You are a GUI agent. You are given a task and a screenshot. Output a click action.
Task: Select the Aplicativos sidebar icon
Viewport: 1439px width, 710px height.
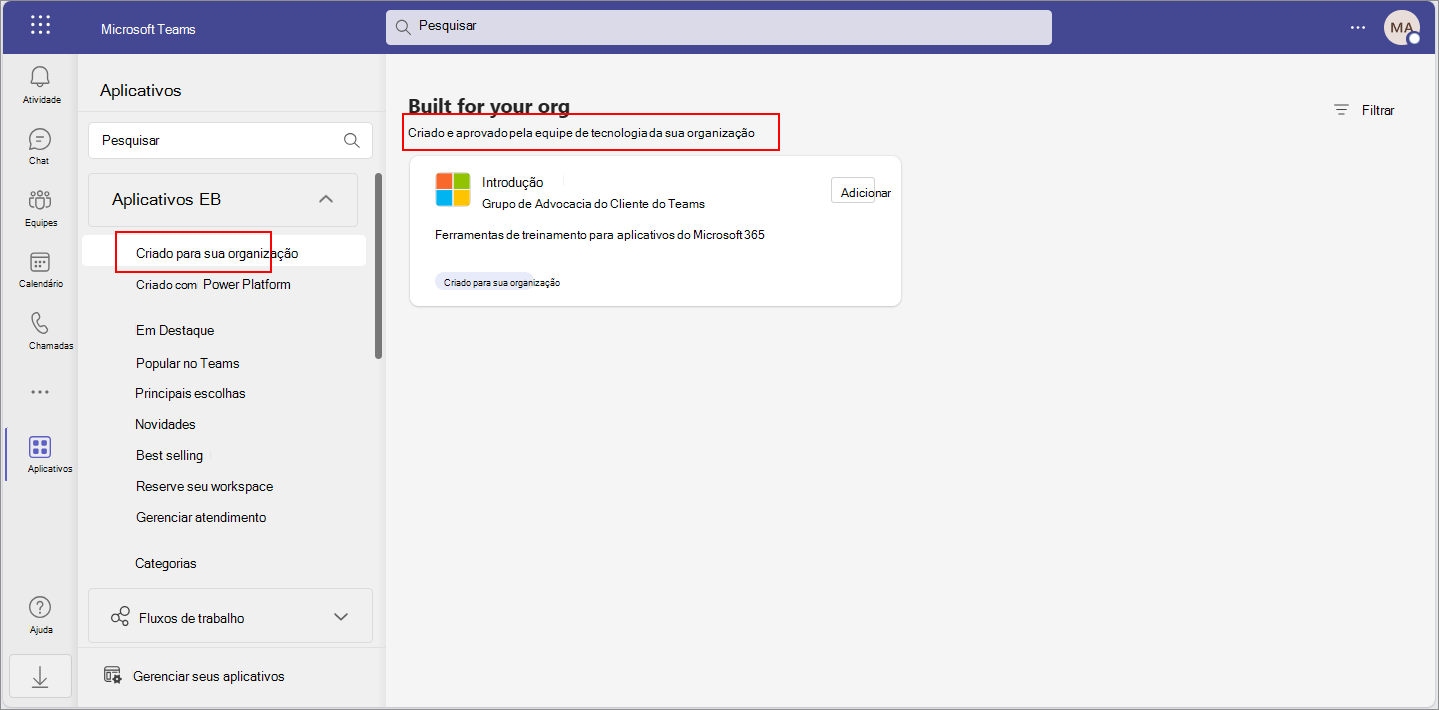click(40, 447)
